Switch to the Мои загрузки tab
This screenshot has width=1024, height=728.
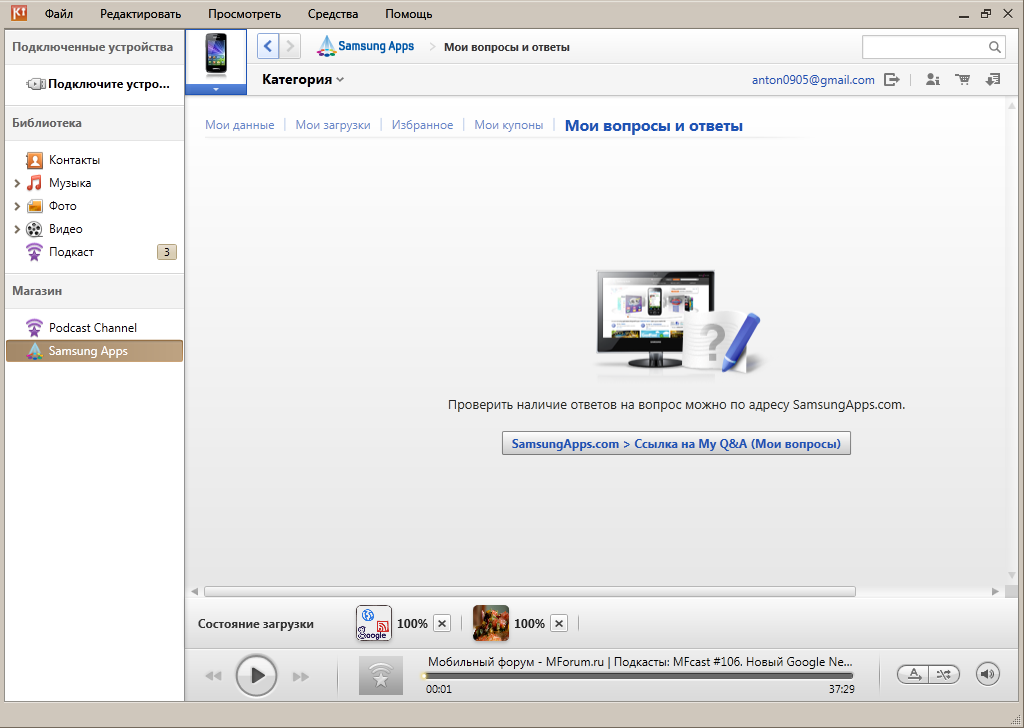333,125
